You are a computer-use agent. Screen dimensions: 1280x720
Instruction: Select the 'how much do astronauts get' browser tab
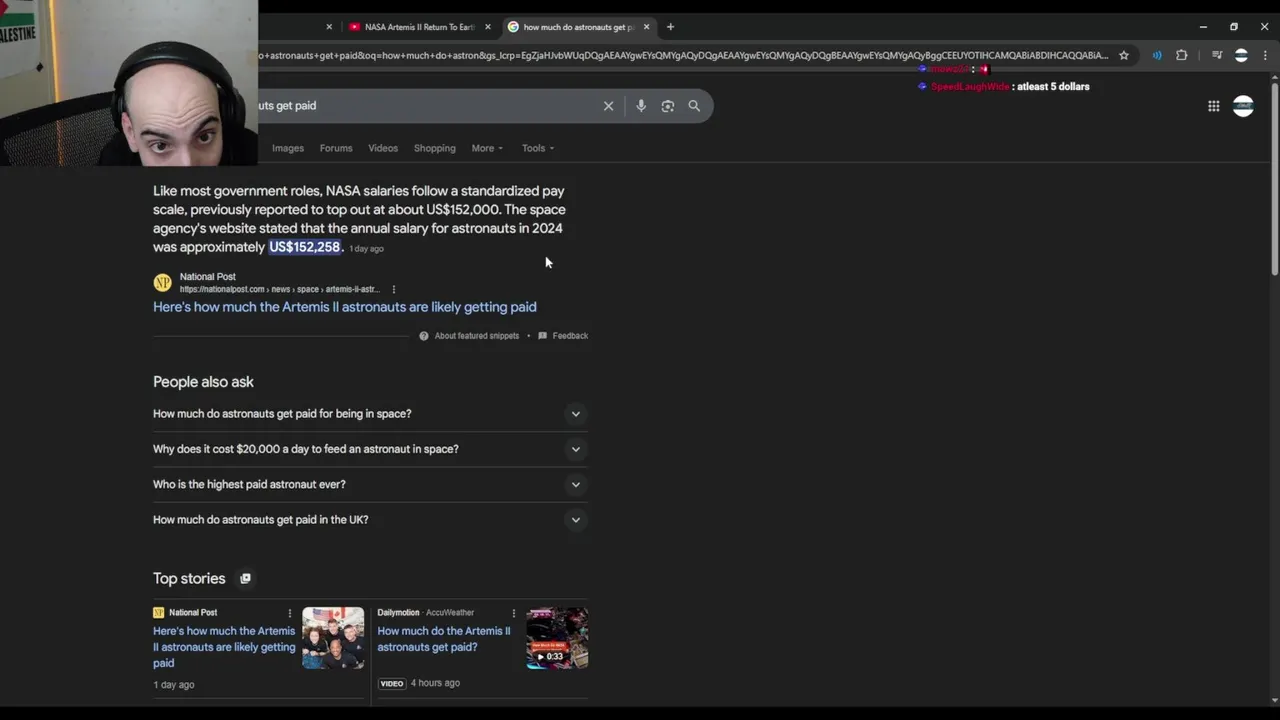coord(578,27)
